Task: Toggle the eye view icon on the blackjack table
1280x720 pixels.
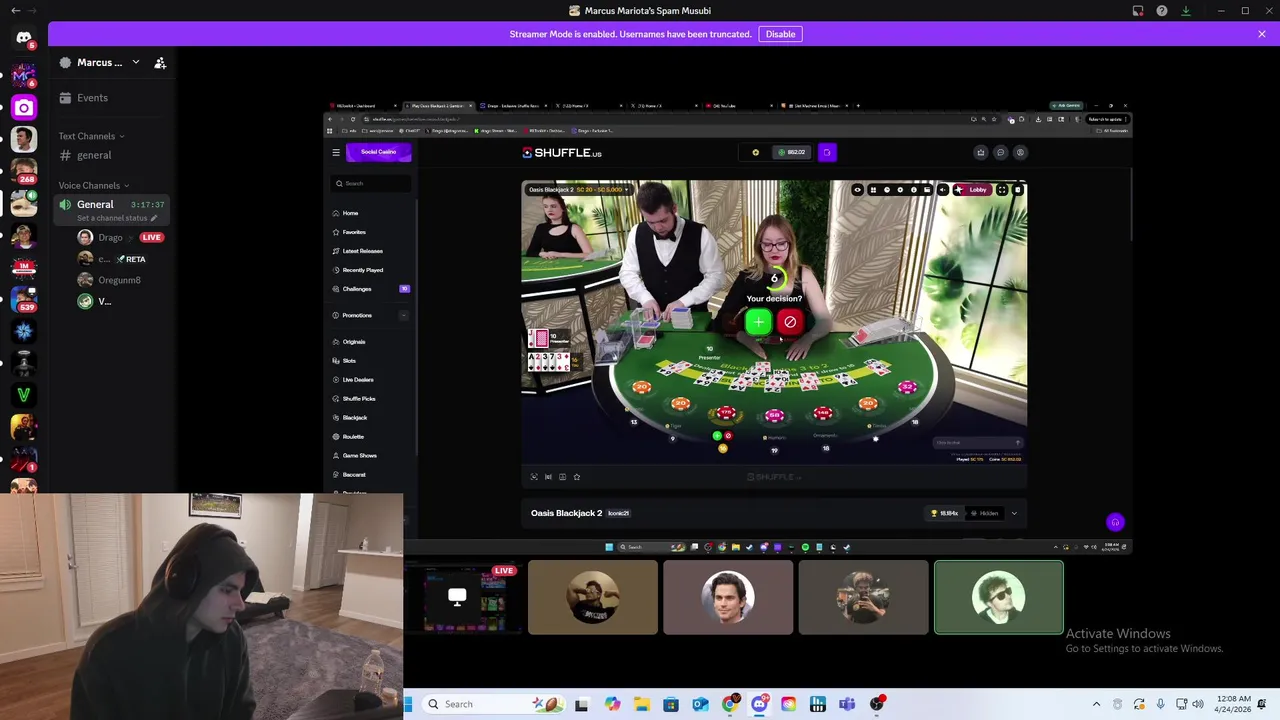Action: (x=857, y=189)
